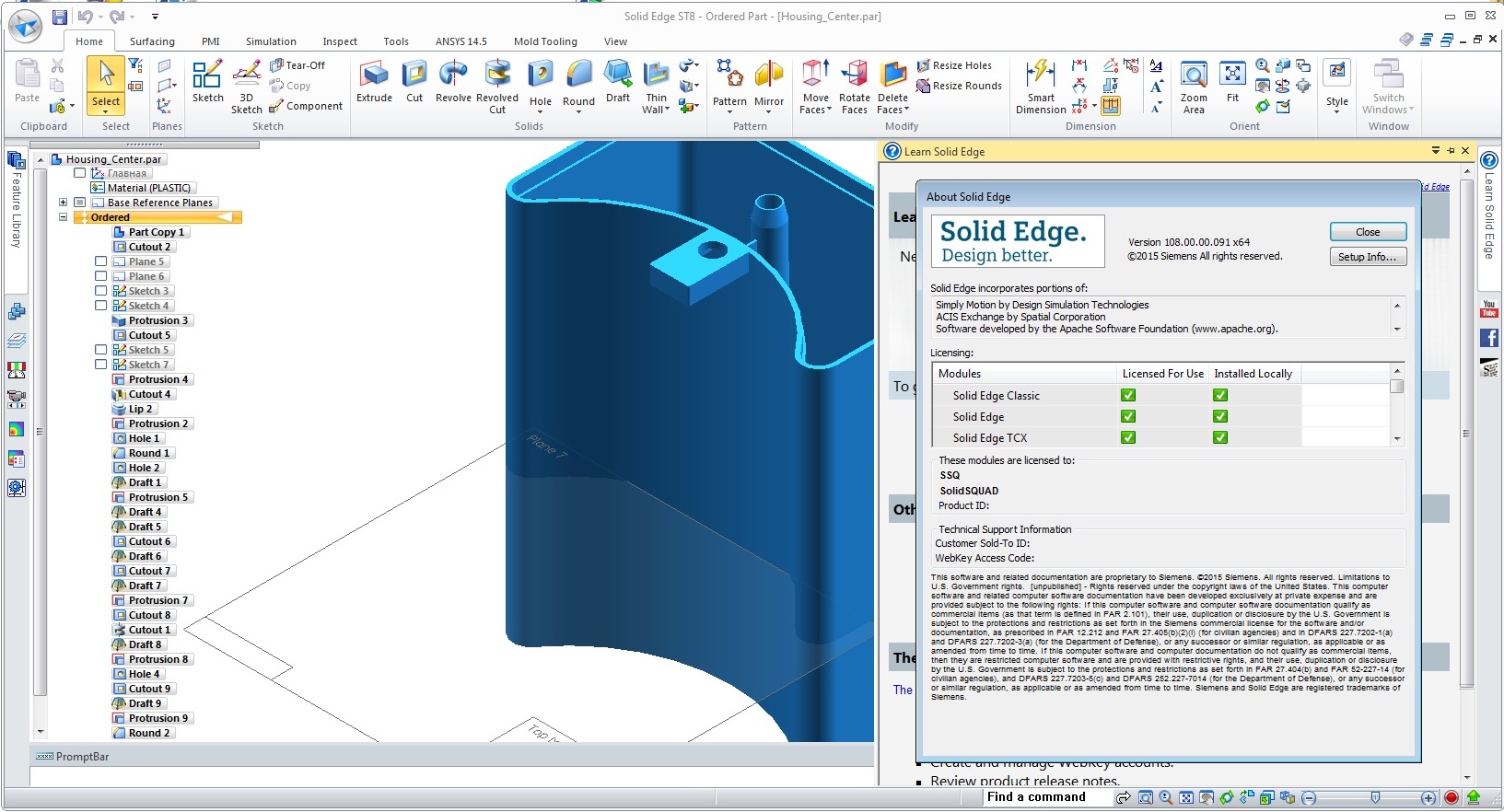Open the Round dropdown arrow
The height and width of the screenshot is (812, 1504).
click(578, 113)
